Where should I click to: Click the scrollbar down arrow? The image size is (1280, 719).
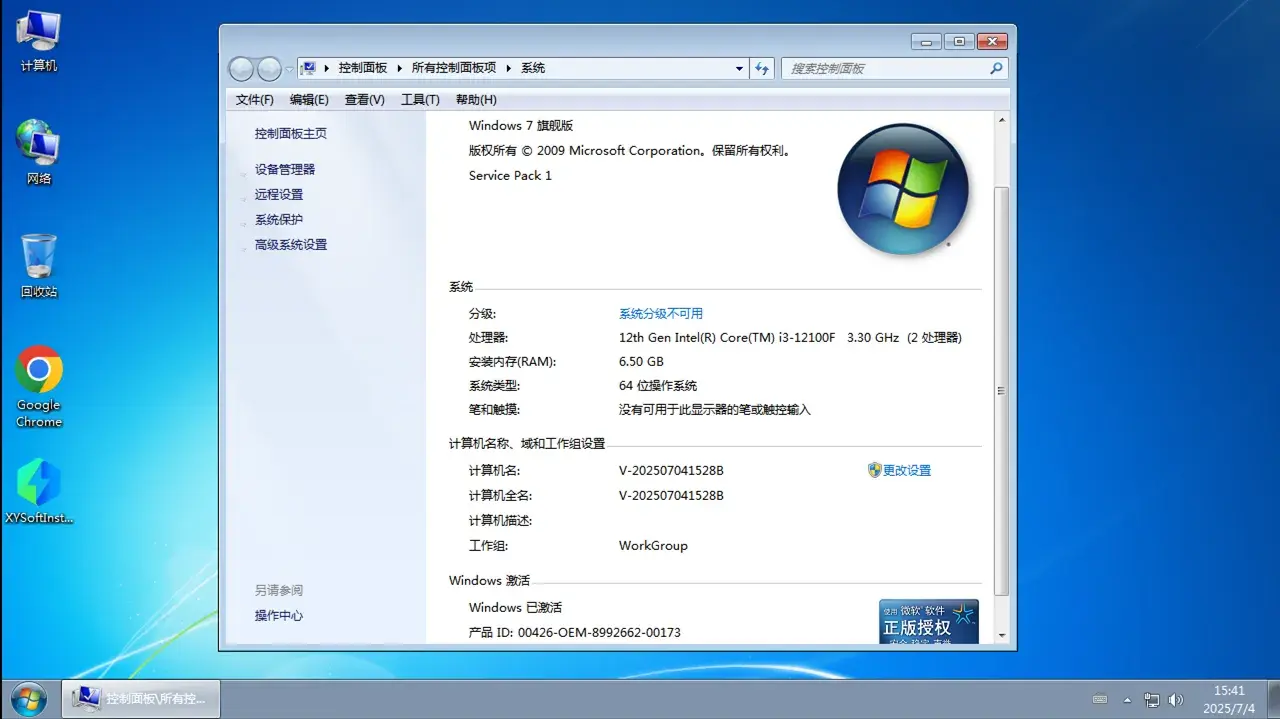1002,635
